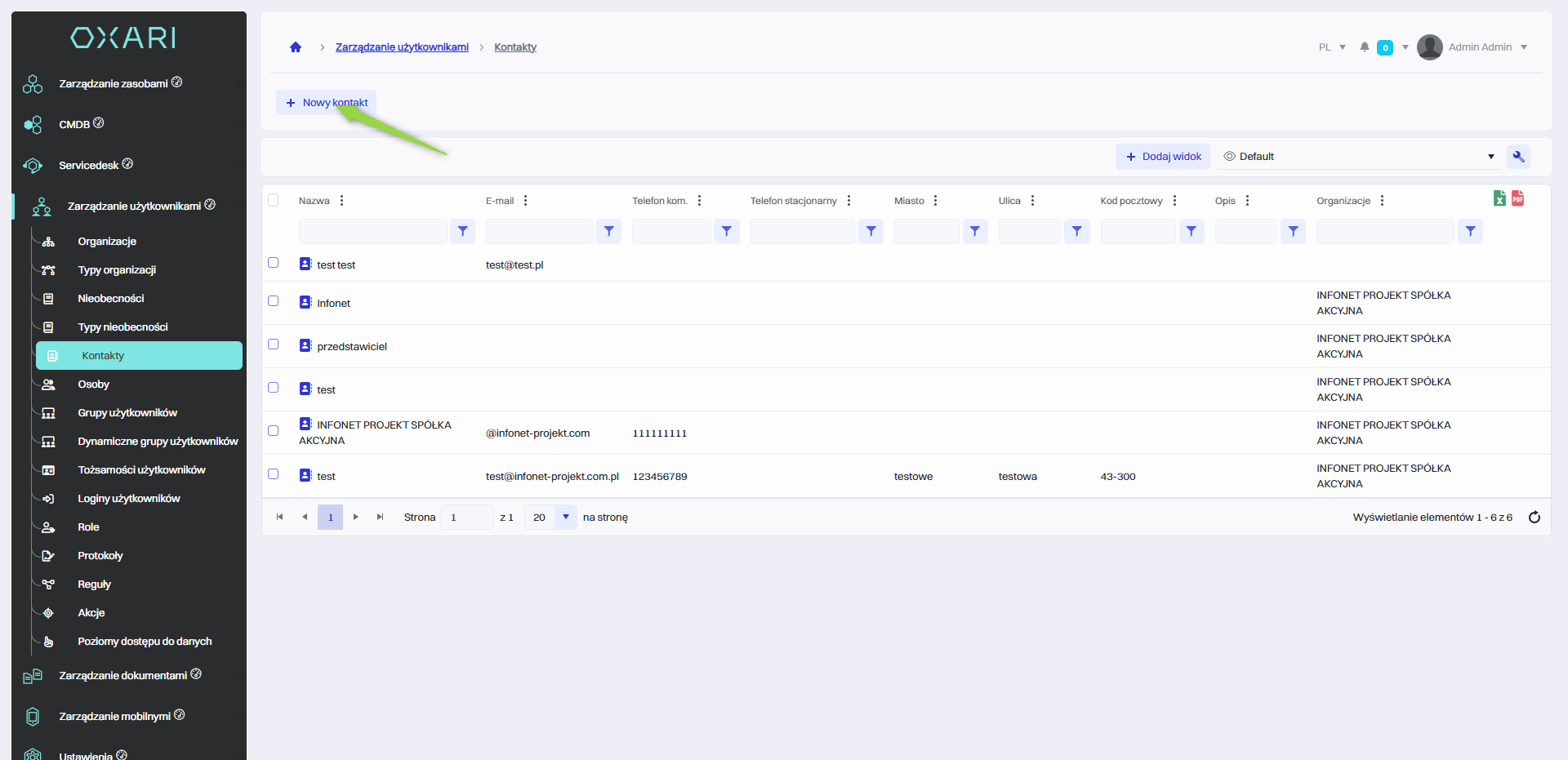Click the Nowy kontakt button
This screenshot has width=1568, height=760.
click(327, 103)
